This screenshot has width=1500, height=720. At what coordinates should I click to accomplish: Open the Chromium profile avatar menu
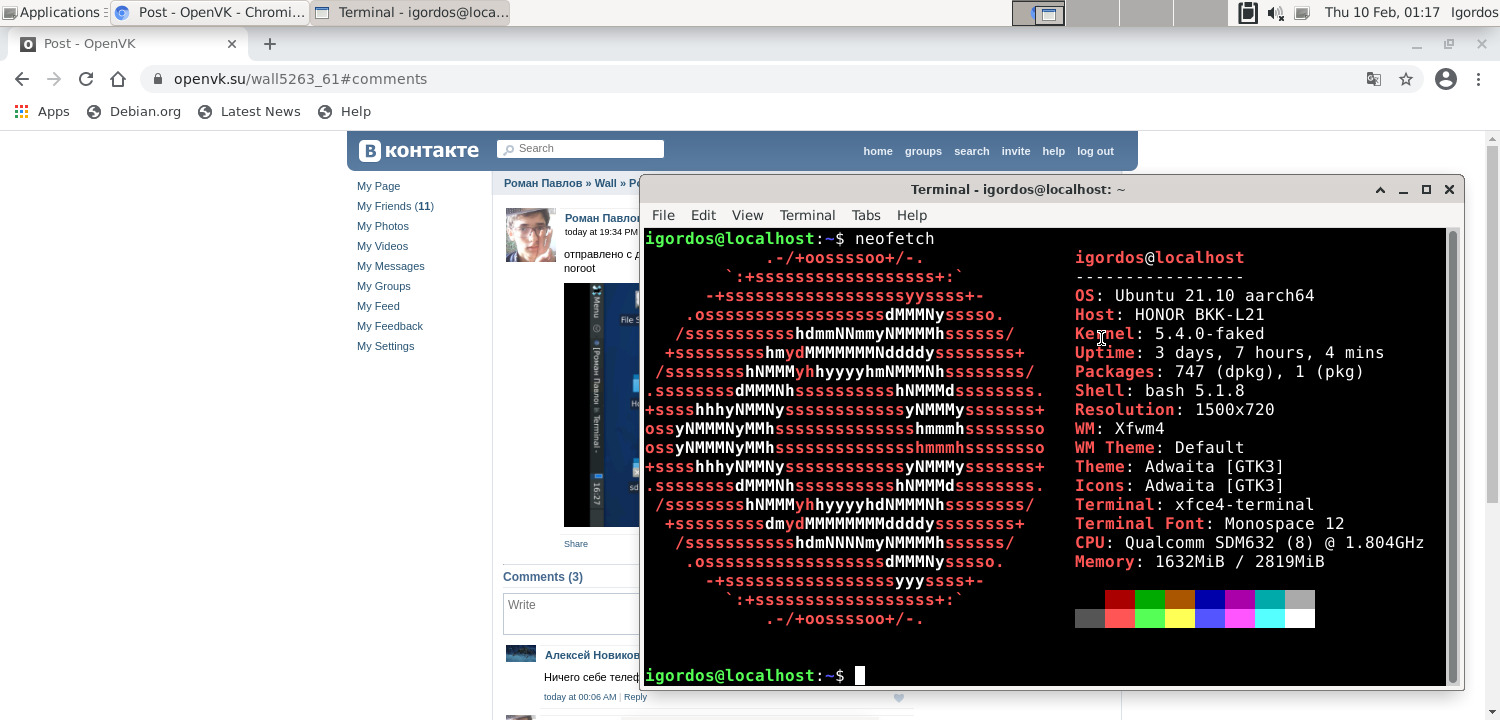[1446, 79]
